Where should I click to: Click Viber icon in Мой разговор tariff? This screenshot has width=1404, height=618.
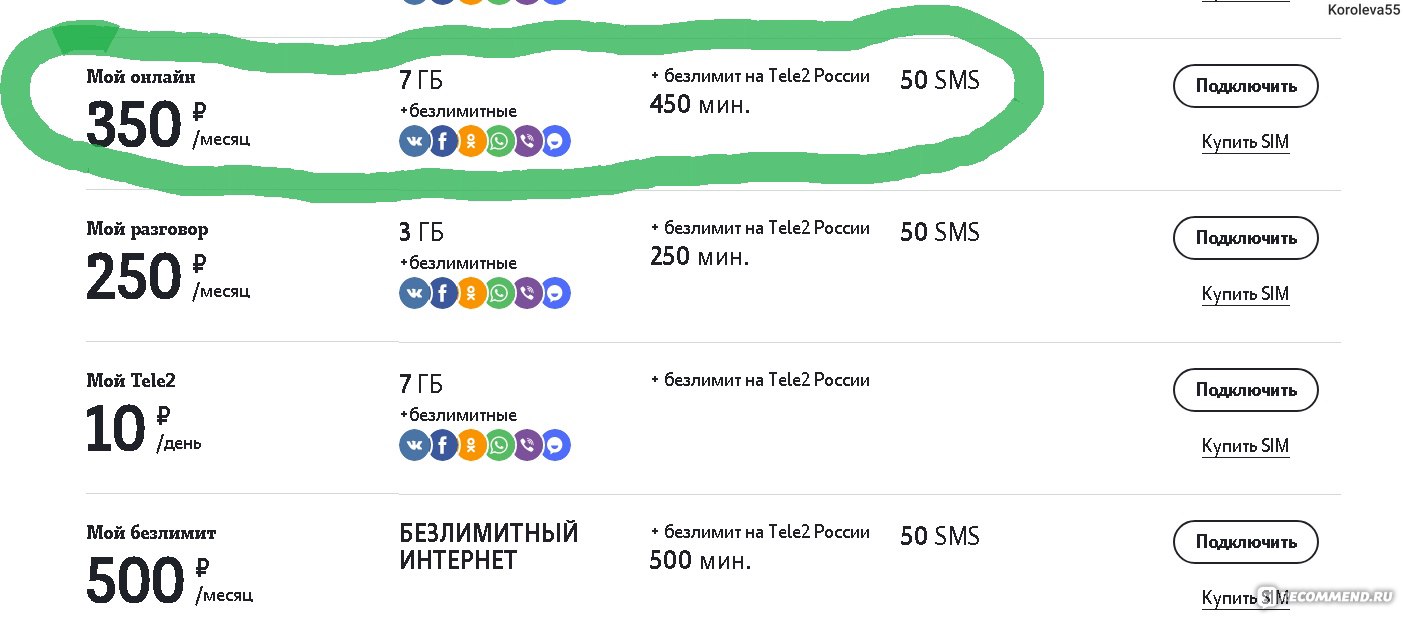[528, 293]
